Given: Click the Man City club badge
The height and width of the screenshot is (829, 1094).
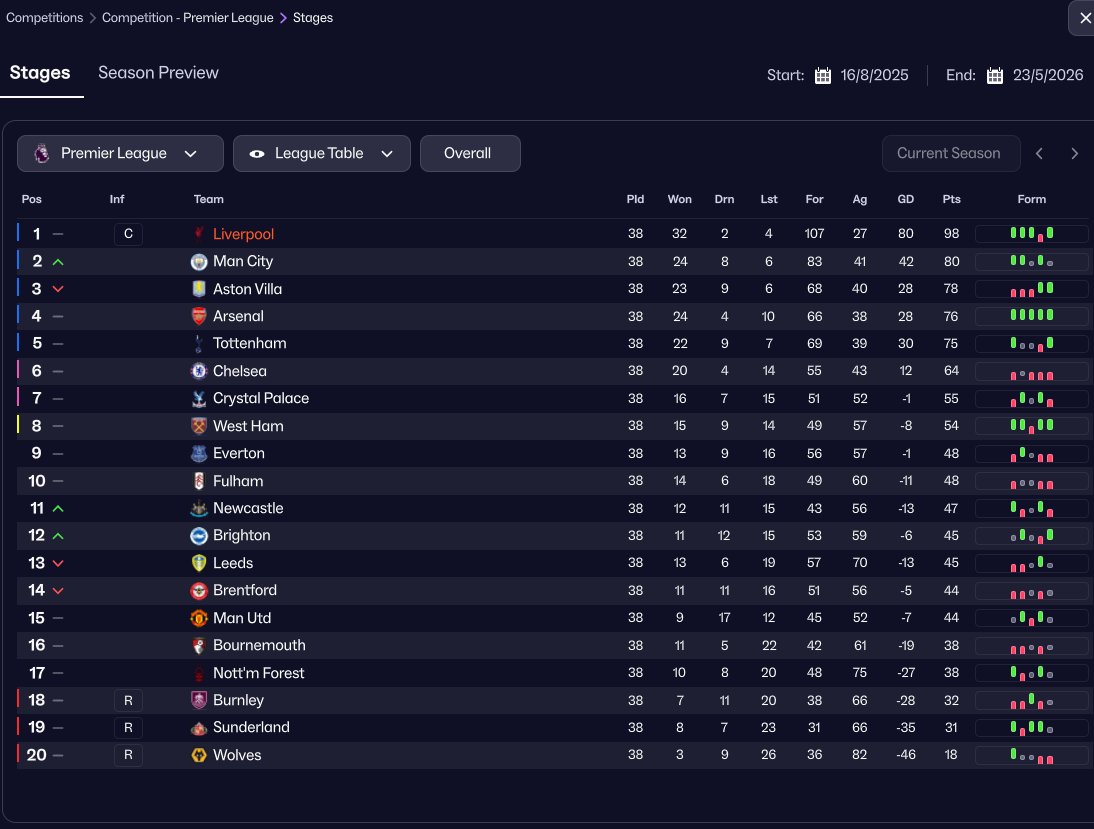Looking at the screenshot, I should [199, 262].
